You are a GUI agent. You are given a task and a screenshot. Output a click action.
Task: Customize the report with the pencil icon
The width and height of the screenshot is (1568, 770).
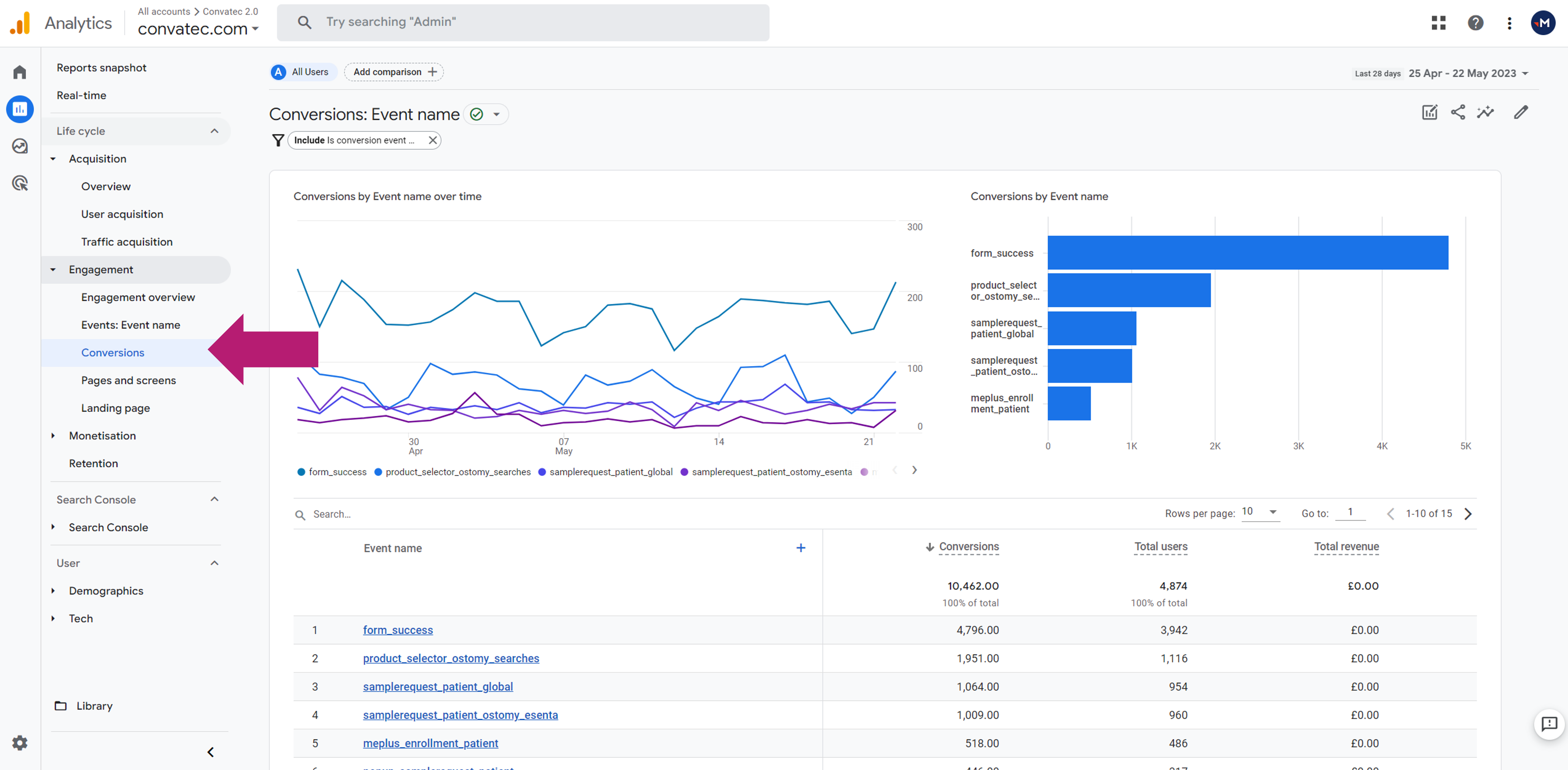pyautogui.click(x=1520, y=113)
